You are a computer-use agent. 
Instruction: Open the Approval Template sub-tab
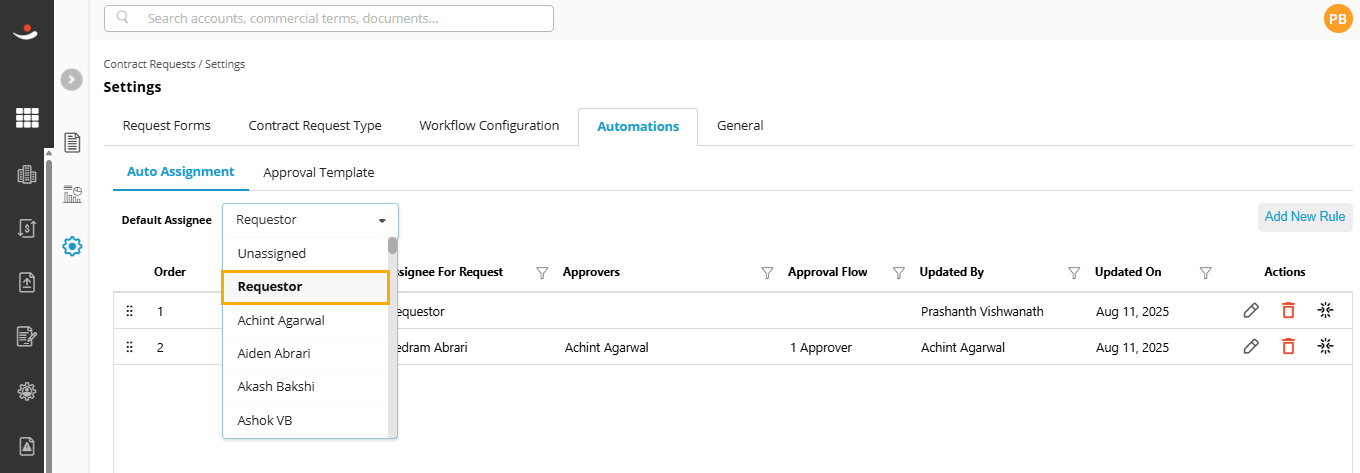coord(319,172)
